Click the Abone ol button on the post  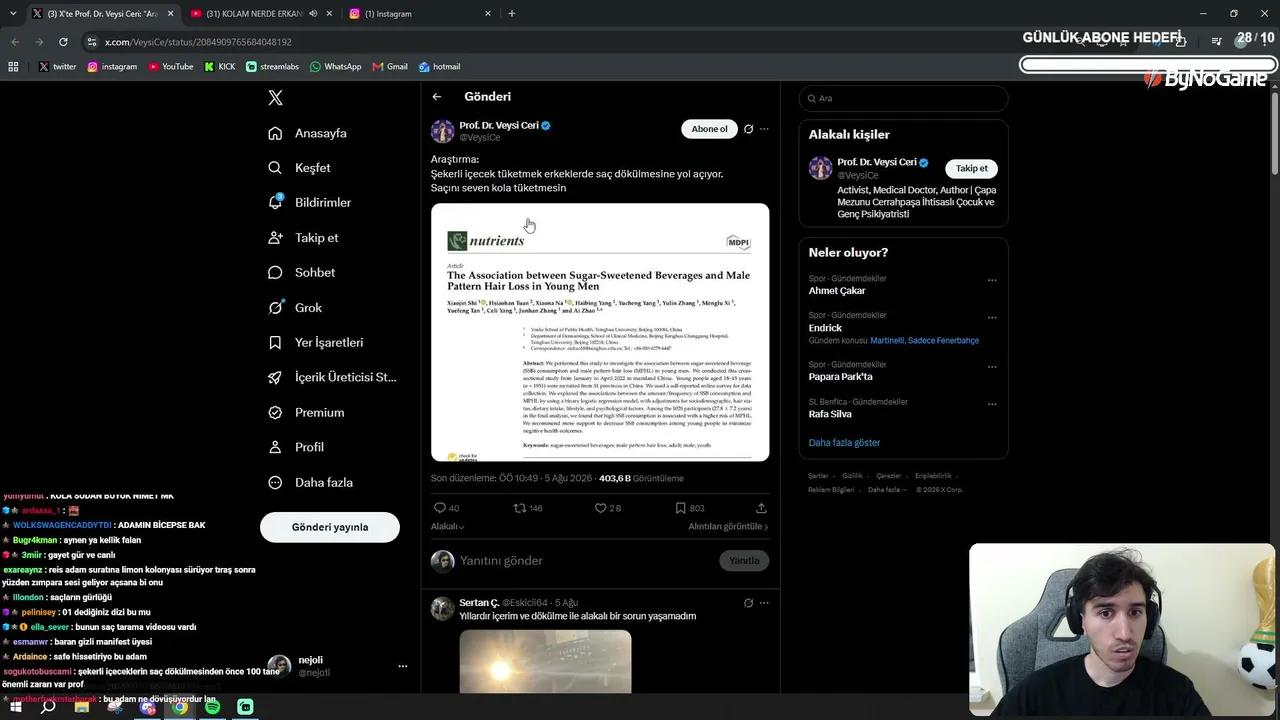tap(709, 129)
